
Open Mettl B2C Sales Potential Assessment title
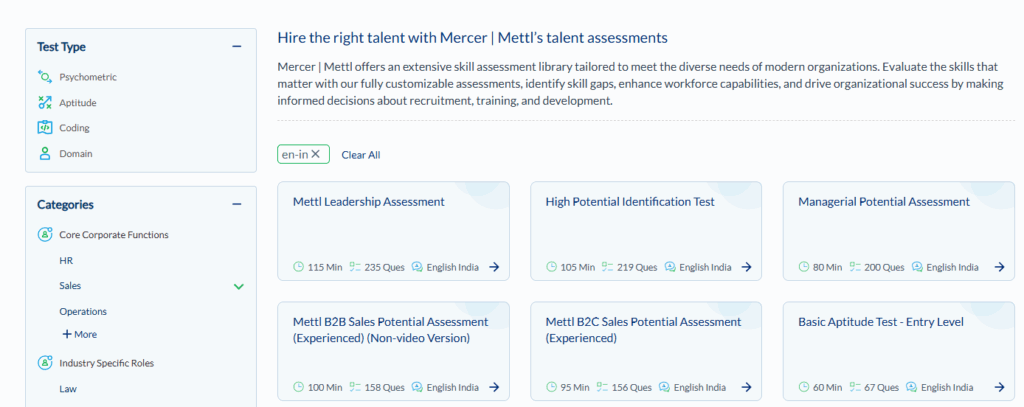[643, 330]
